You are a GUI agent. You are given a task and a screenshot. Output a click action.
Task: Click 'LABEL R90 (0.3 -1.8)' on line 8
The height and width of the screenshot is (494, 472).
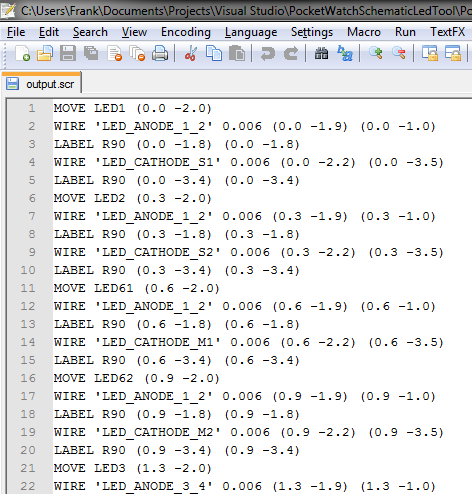pyautogui.click(x=133, y=234)
